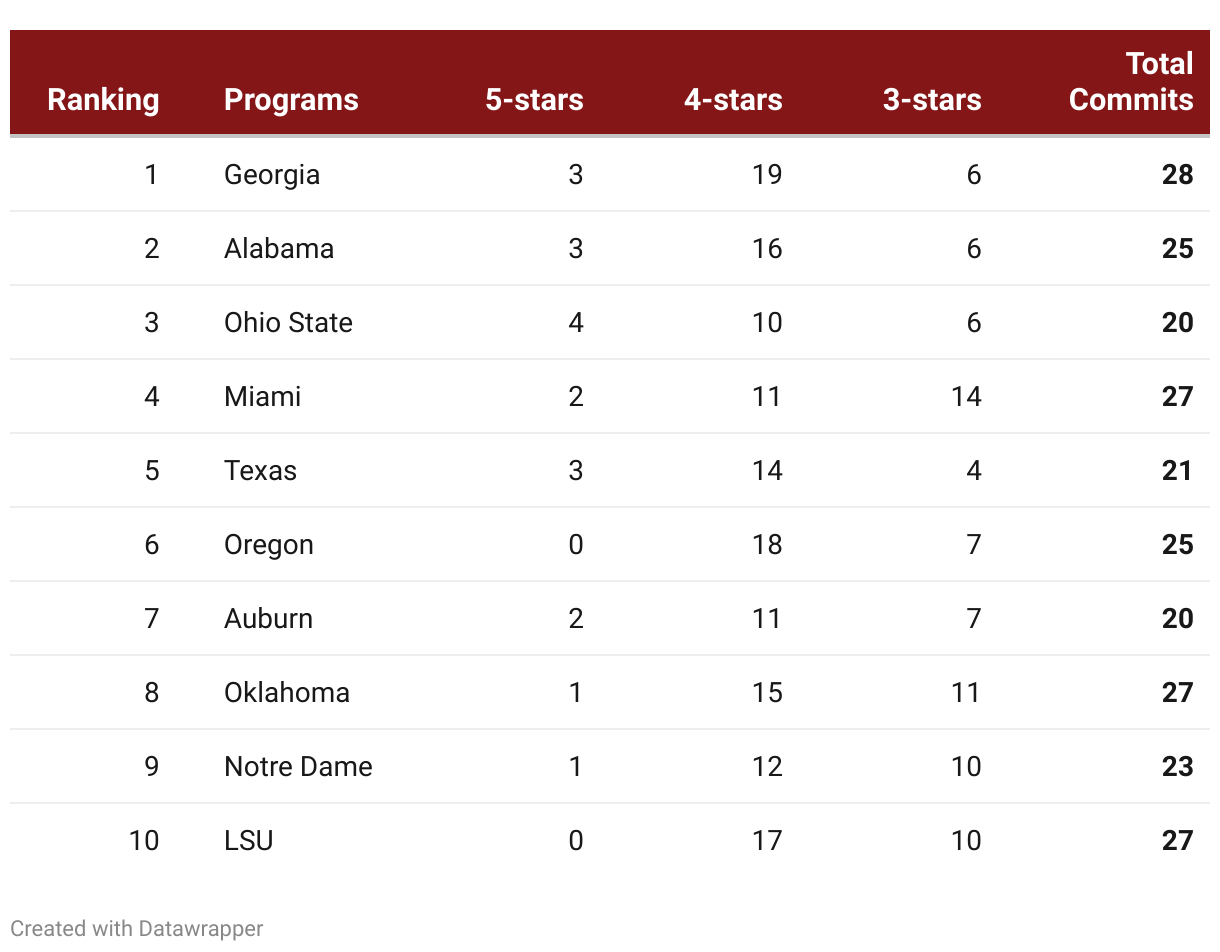Click Georgia's total commits value 28
The width and height of the screenshot is (1220, 952).
click(1177, 175)
